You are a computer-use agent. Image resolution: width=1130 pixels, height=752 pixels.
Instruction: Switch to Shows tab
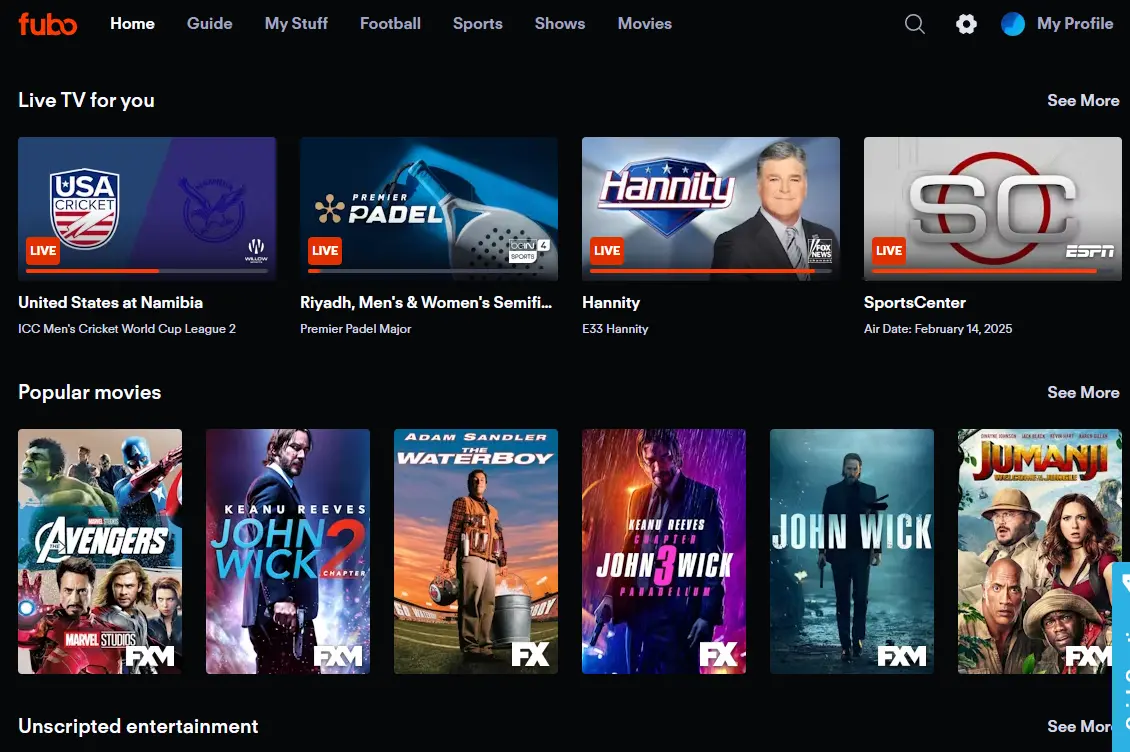(x=560, y=24)
